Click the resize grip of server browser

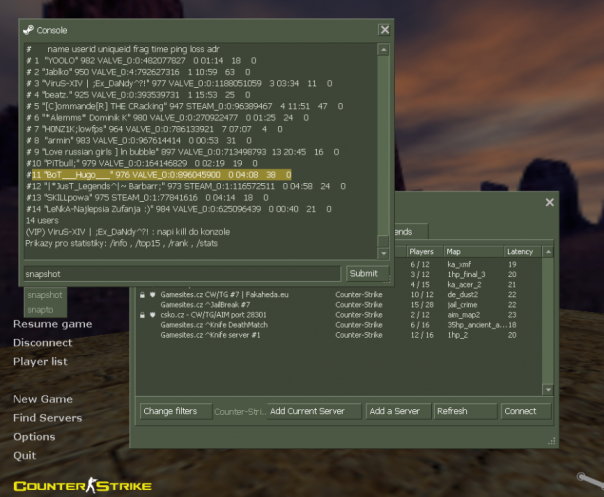552,442
